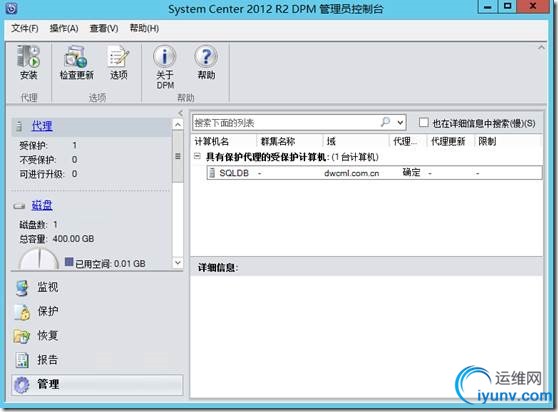Screen dimensions: 558x412
Task: Click the 总容量 400.00 GB value
Action: point(73,238)
